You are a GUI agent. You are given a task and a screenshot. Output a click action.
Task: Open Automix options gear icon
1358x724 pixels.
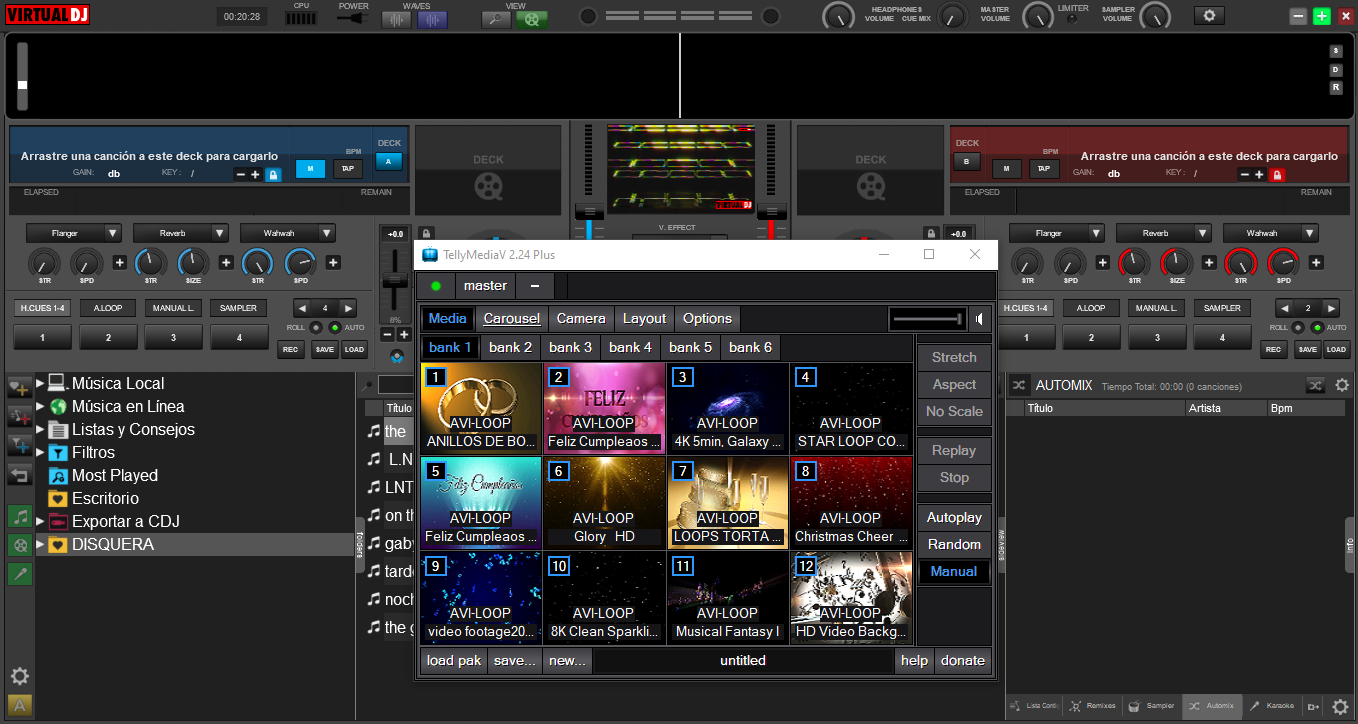click(x=1342, y=385)
